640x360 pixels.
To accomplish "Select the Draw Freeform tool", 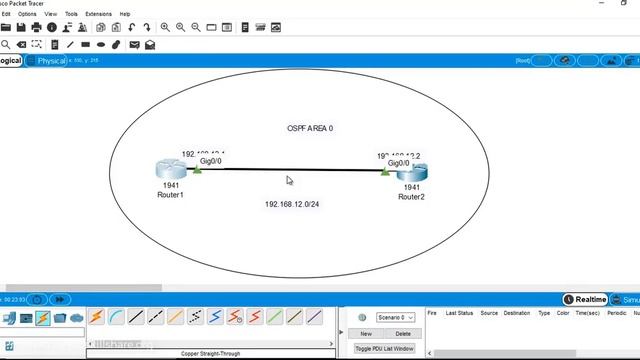I will click(x=116, y=44).
